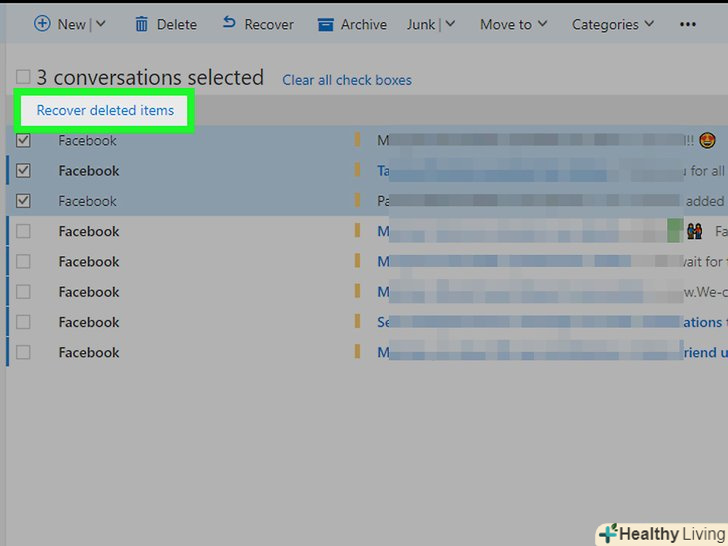The height and width of the screenshot is (546, 728).
Task: Check the Facebook email ending 'riend u'
Action: [23, 352]
